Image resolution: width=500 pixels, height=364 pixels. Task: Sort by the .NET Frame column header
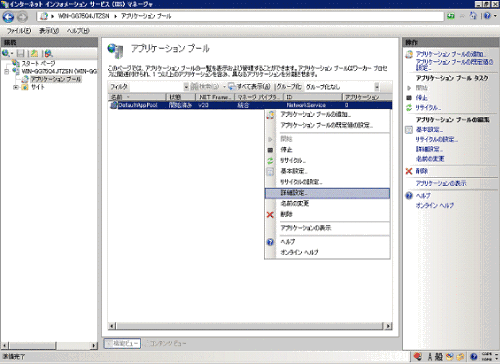tap(215, 97)
